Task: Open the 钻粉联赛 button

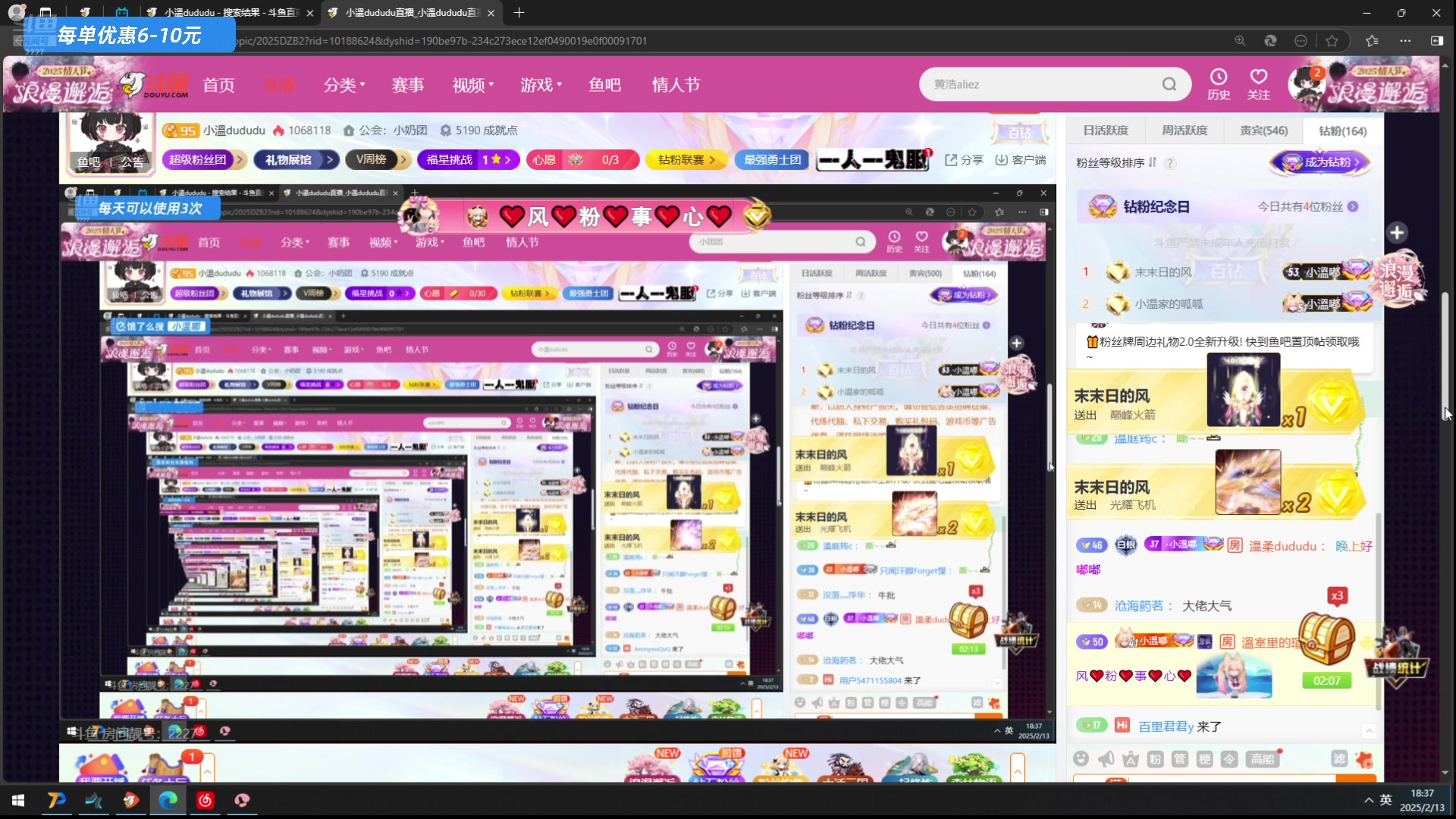Action: point(687,159)
